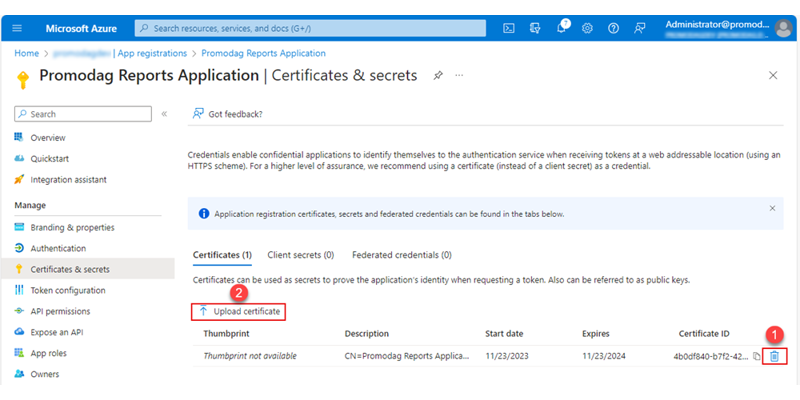Open the portal settings gear
The height and width of the screenshot is (400, 800).
point(587,29)
